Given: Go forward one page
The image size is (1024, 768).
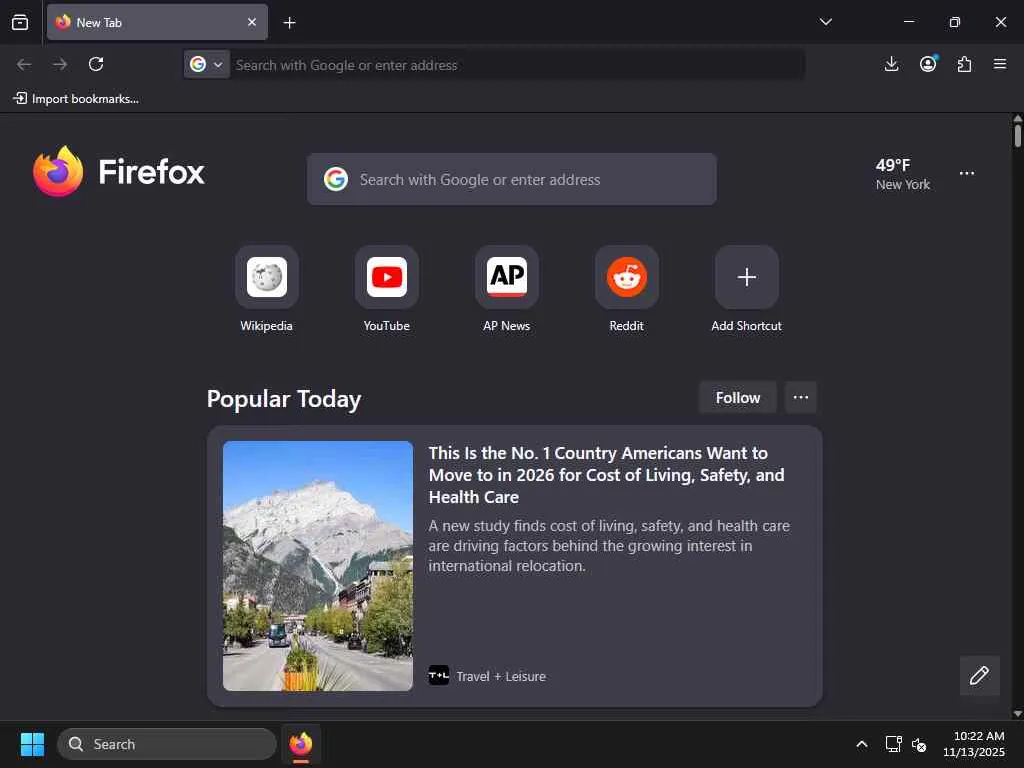Looking at the screenshot, I should (x=60, y=64).
